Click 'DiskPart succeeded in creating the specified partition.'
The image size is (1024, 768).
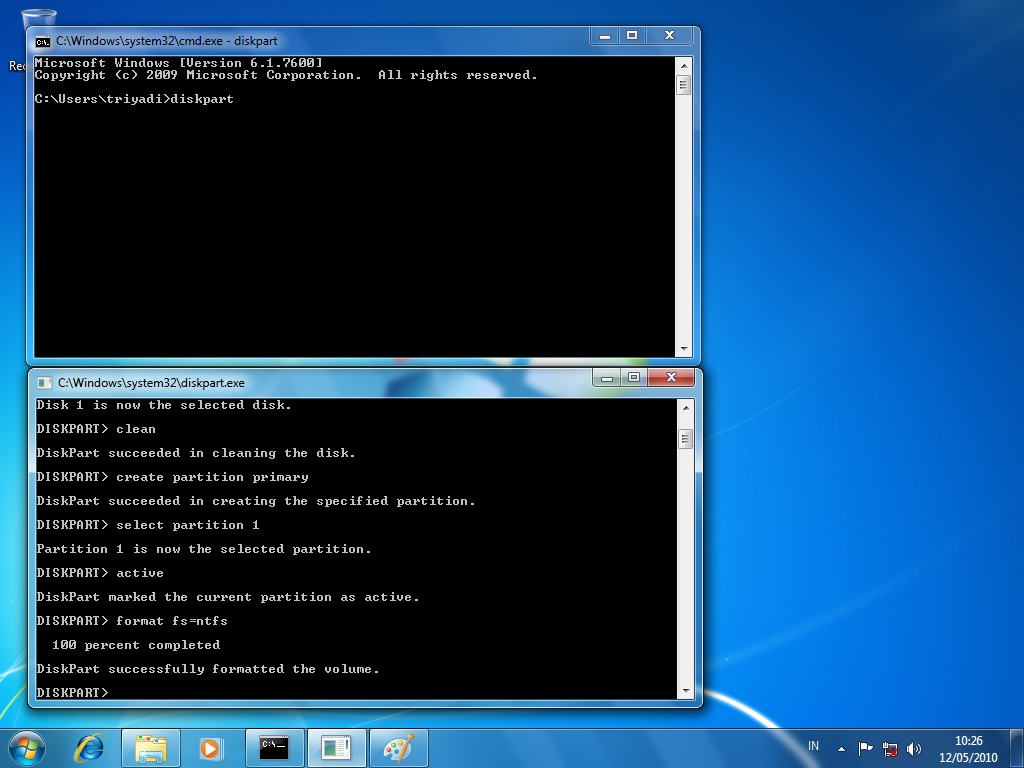coord(256,501)
